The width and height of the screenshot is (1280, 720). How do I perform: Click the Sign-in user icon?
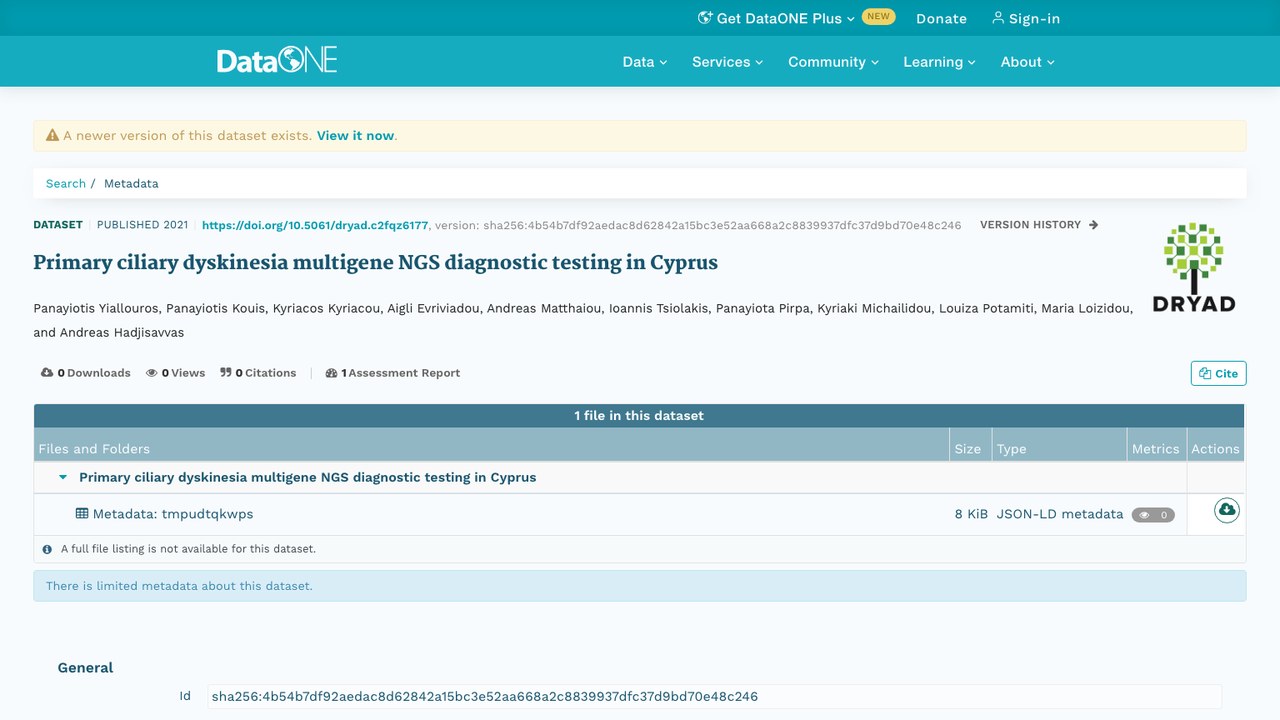tap(997, 18)
